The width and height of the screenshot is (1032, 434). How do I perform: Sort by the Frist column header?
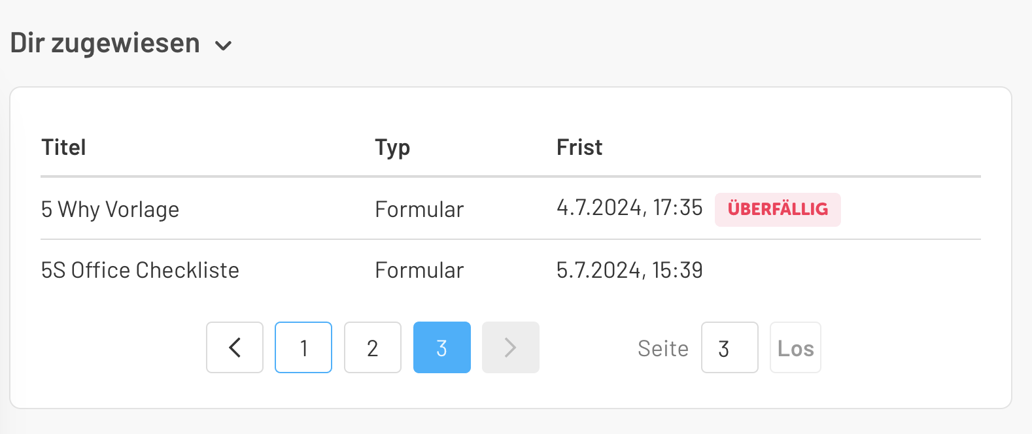[579, 147]
